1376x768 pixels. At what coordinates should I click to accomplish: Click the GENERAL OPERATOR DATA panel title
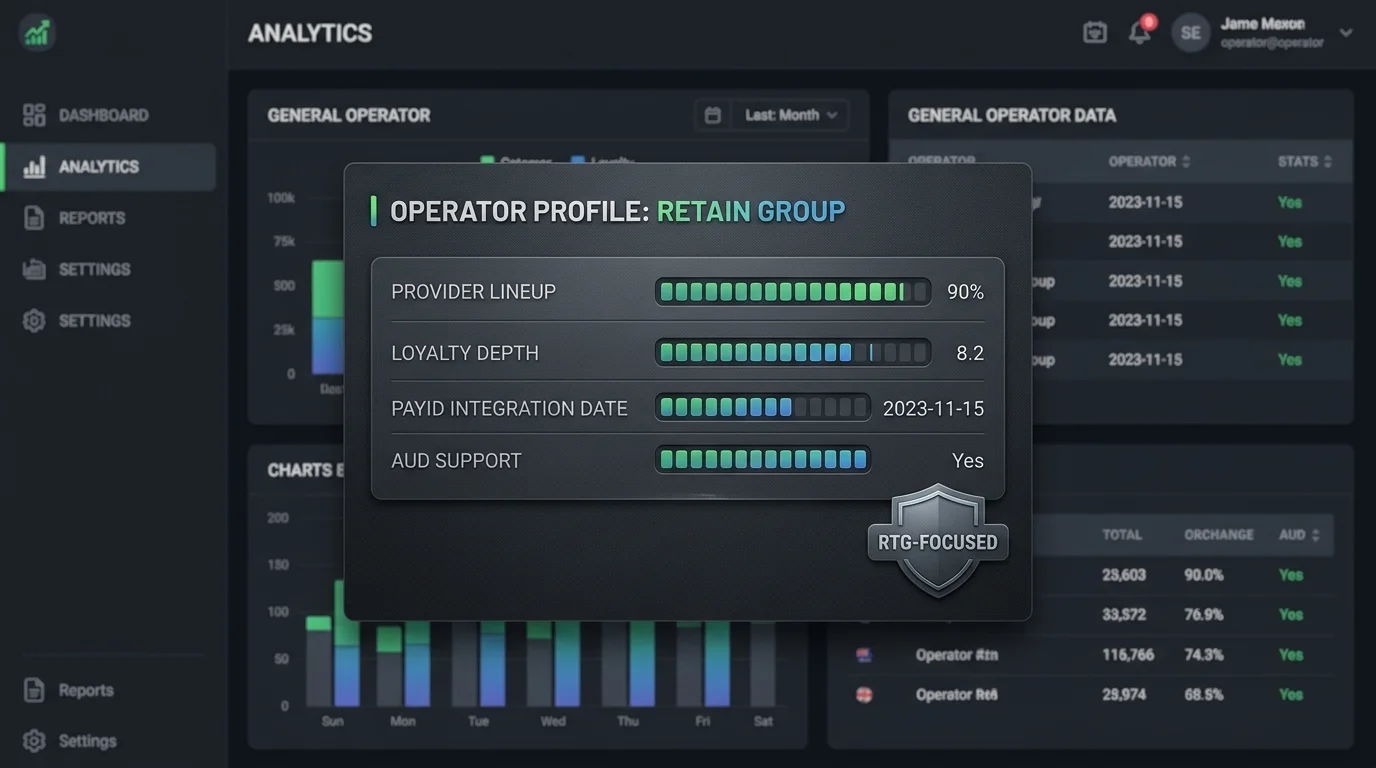coord(1012,115)
